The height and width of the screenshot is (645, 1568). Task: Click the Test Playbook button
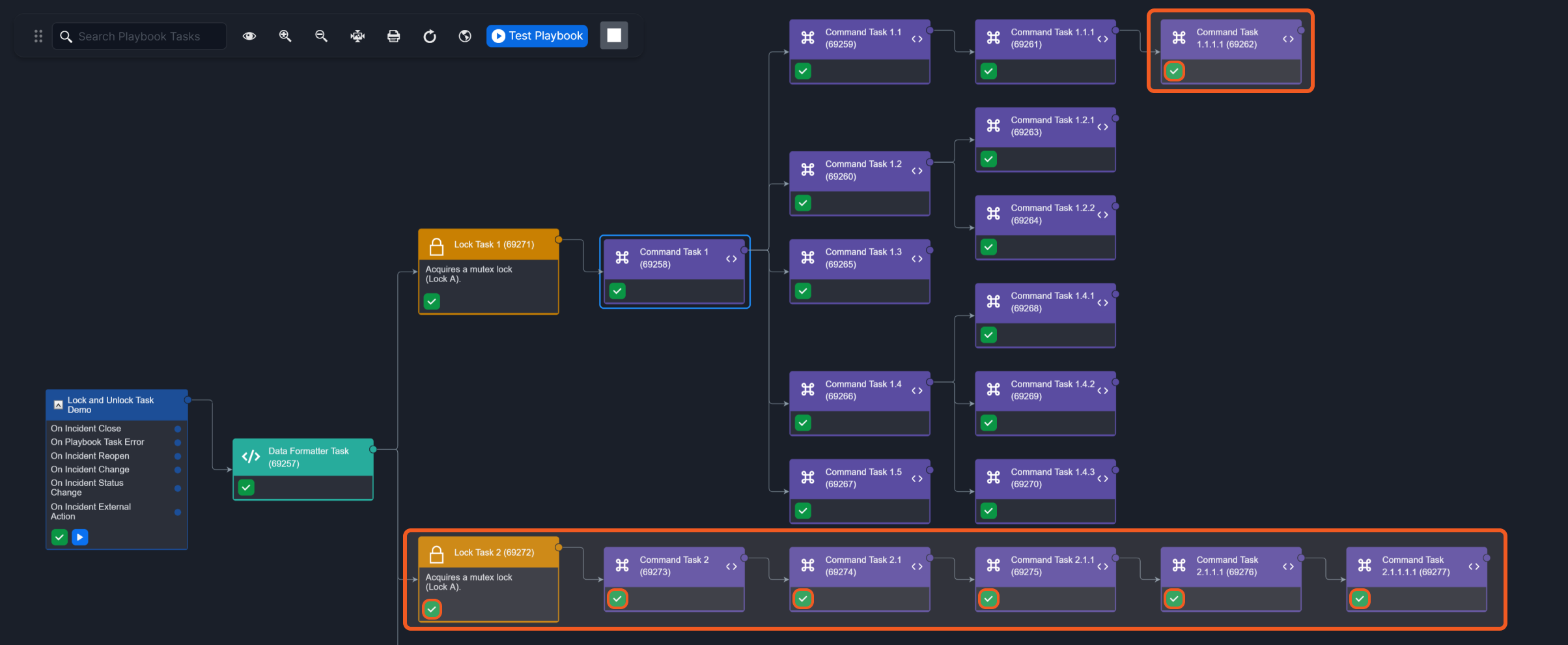[x=537, y=36]
